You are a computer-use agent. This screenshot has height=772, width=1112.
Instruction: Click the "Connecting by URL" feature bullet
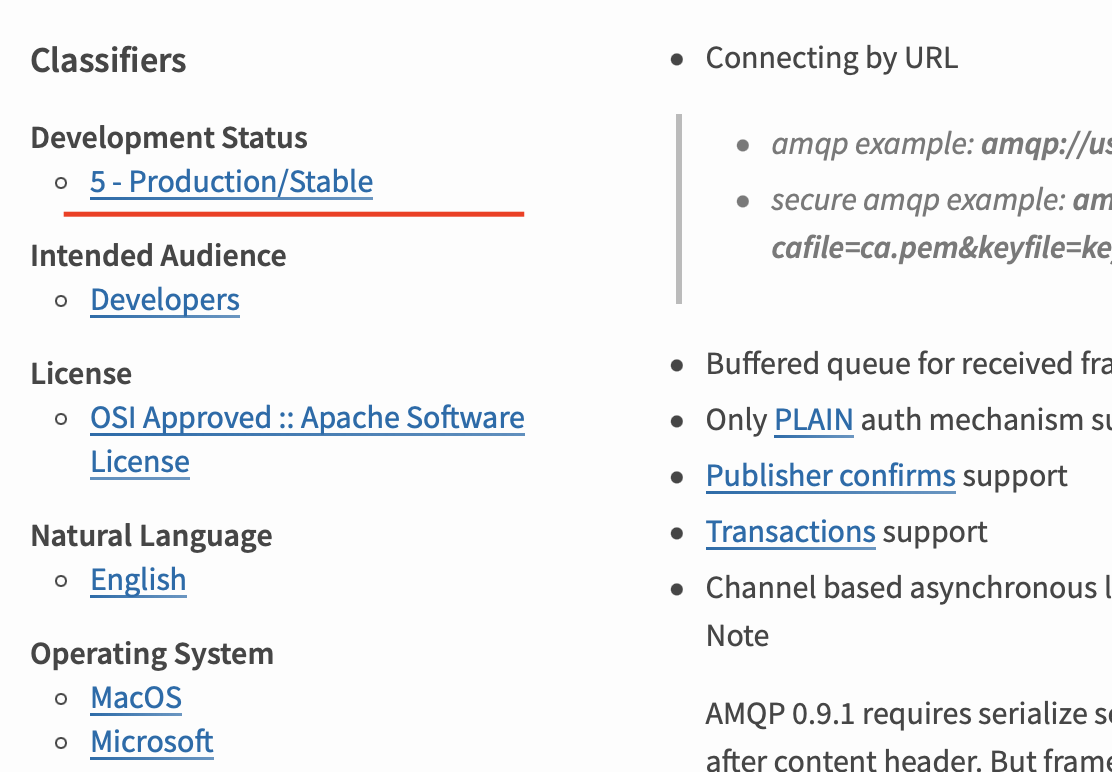coord(831,57)
